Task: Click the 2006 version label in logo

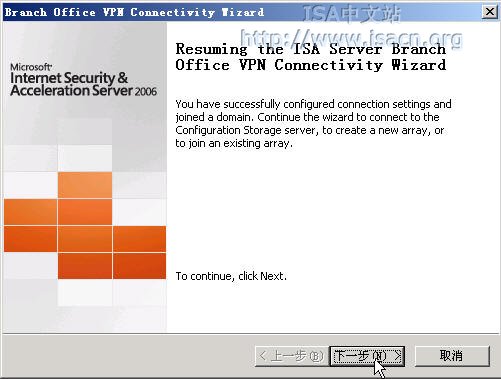Action: pyautogui.click(x=146, y=91)
